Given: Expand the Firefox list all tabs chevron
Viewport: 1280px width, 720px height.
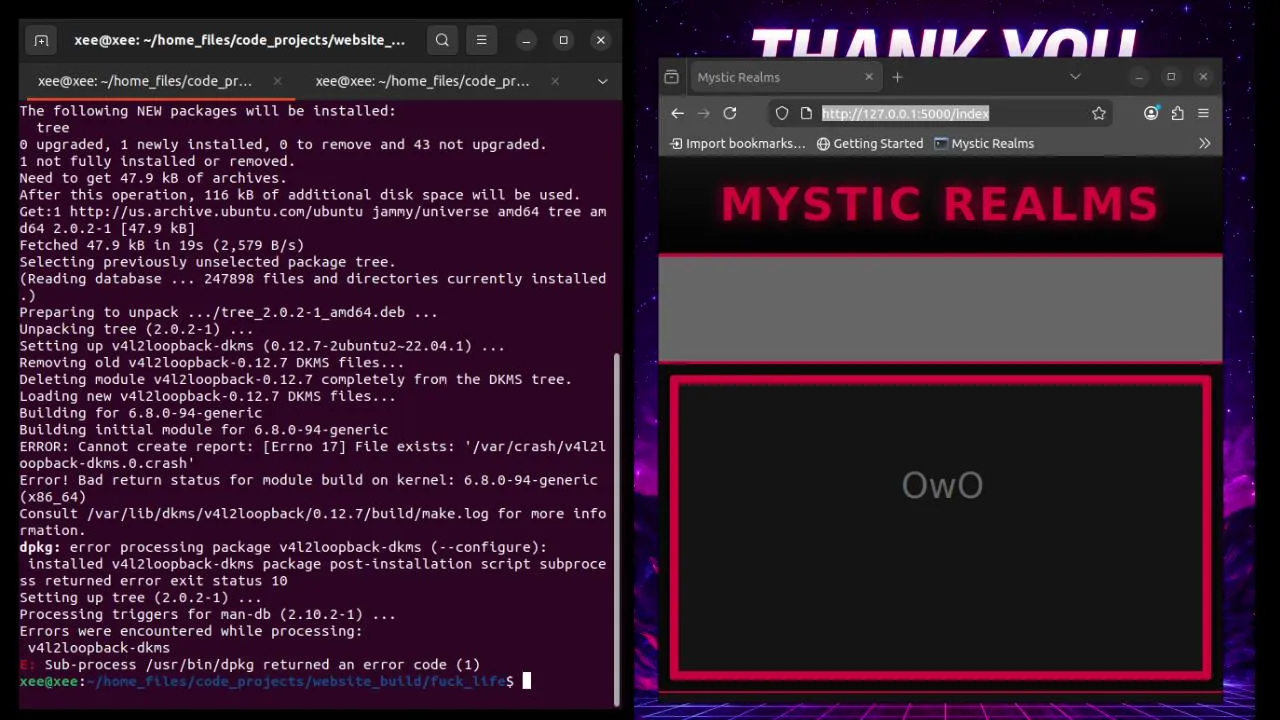Looking at the screenshot, I should point(1075,77).
